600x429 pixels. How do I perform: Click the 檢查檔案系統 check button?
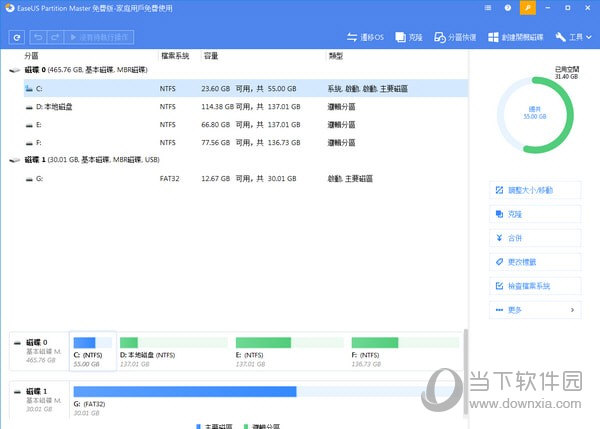(535, 286)
